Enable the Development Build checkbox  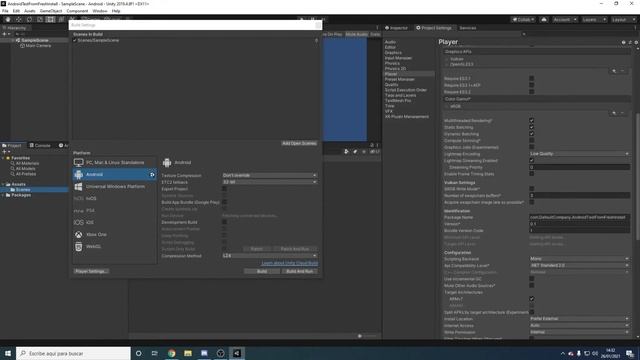click(224, 222)
